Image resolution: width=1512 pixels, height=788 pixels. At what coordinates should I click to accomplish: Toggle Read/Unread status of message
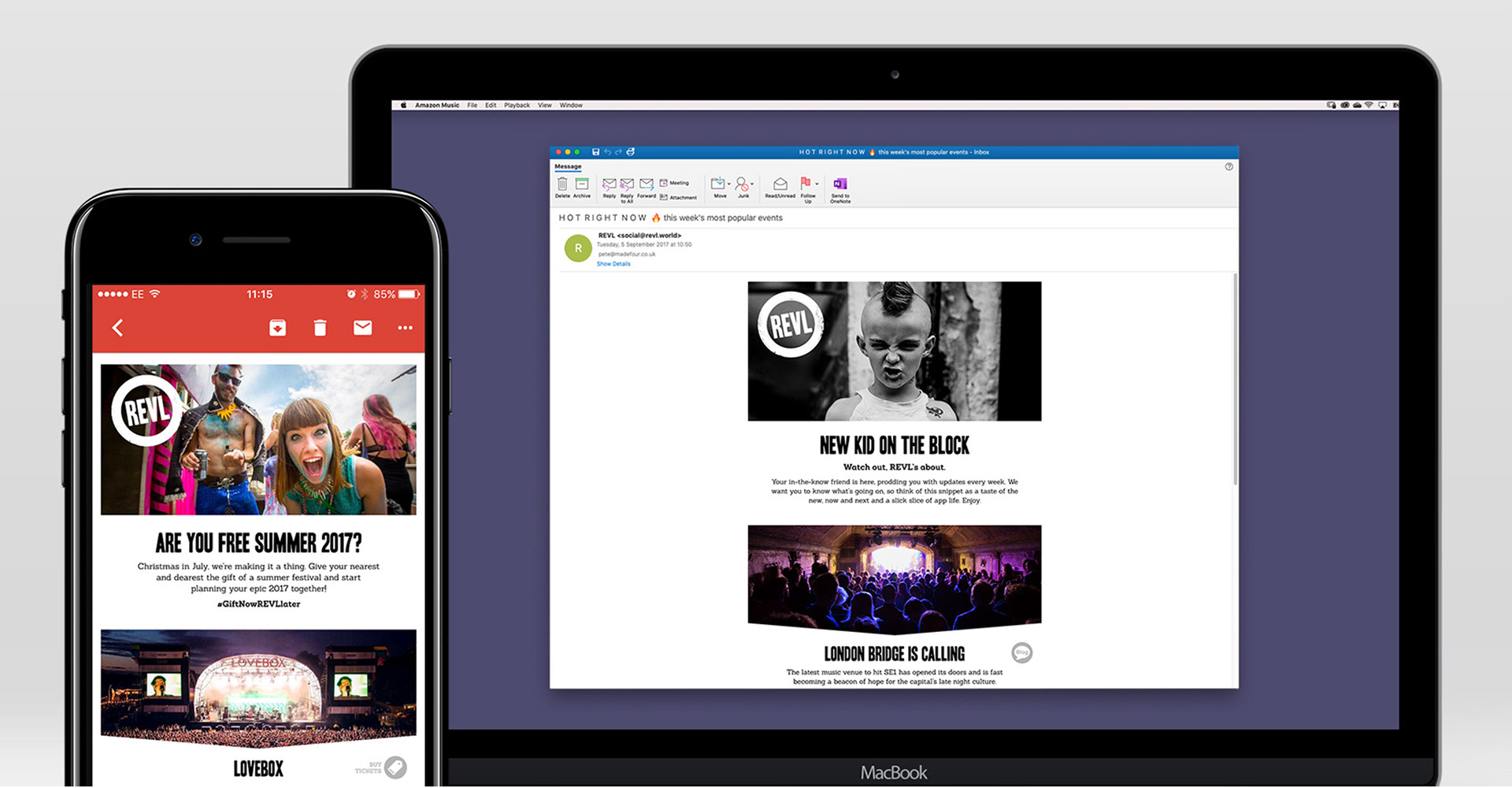pos(780,188)
